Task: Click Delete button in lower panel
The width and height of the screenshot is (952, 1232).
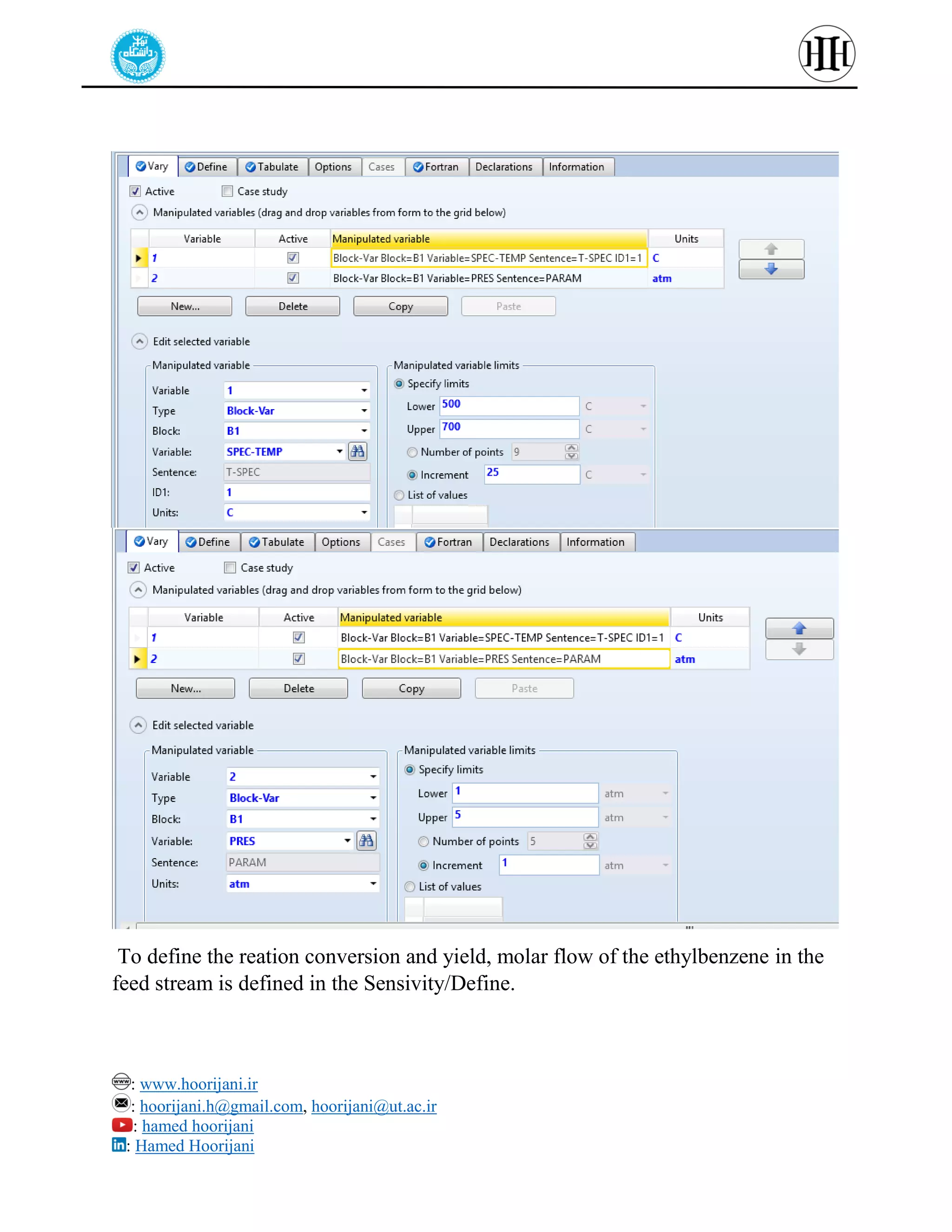Action: click(x=298, y=688)
